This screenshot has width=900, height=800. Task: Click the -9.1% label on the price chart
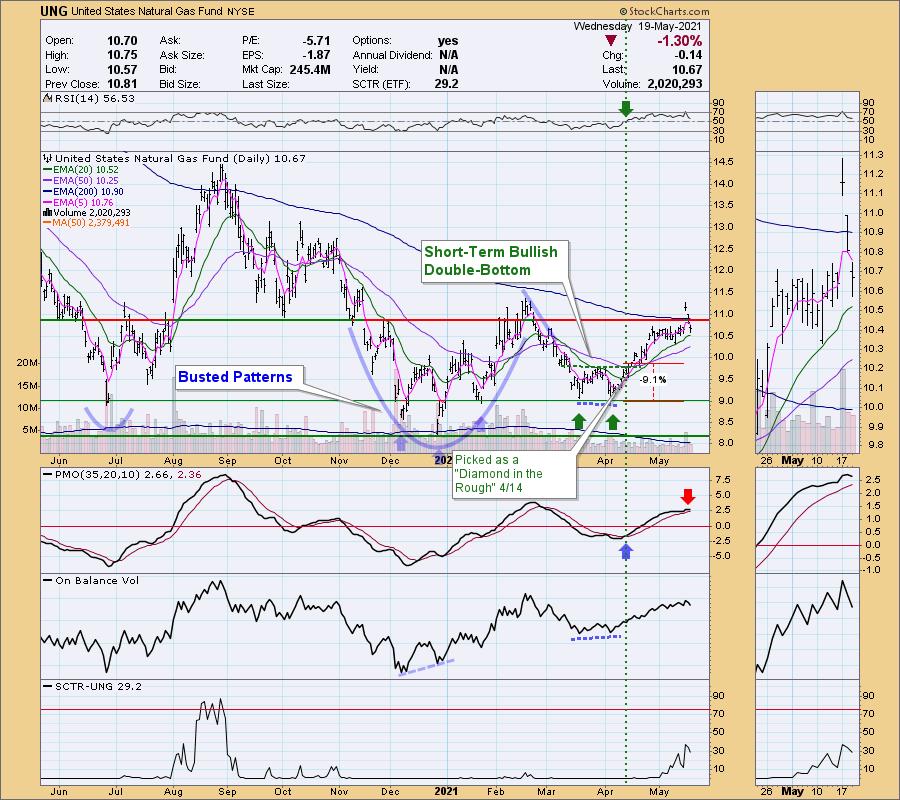point(653,380)
